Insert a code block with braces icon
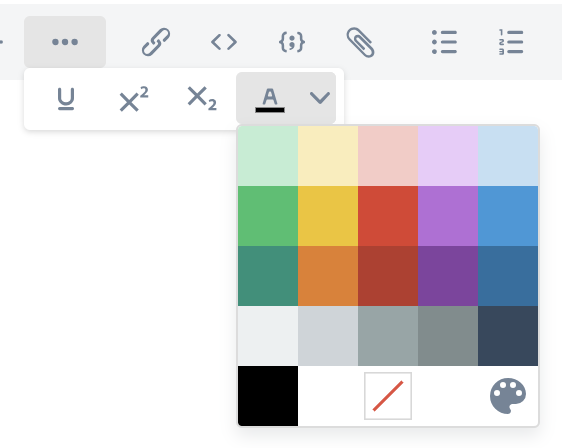 click(292, 42)
